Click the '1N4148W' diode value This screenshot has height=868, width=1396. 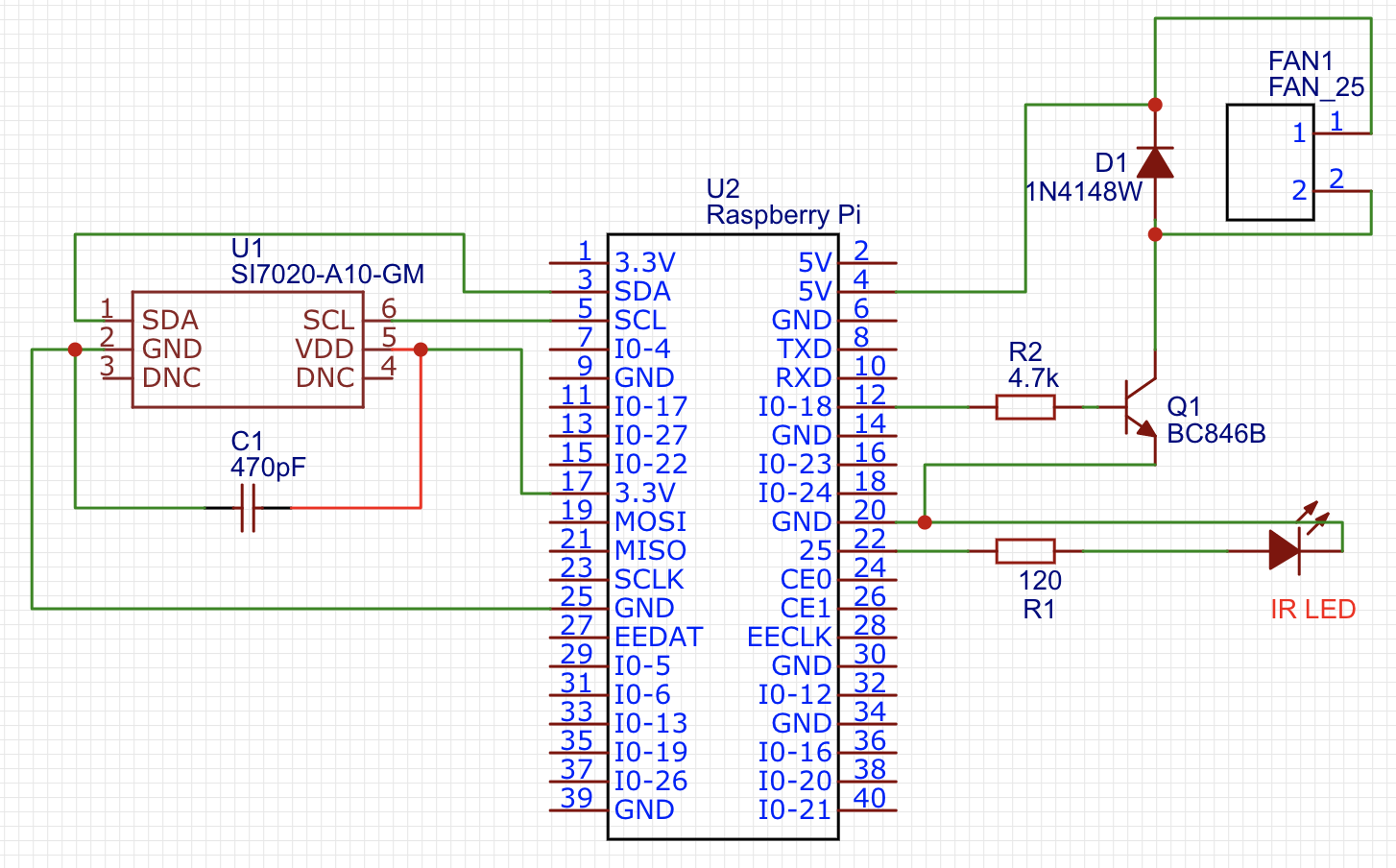click(x=1084, y=192)
